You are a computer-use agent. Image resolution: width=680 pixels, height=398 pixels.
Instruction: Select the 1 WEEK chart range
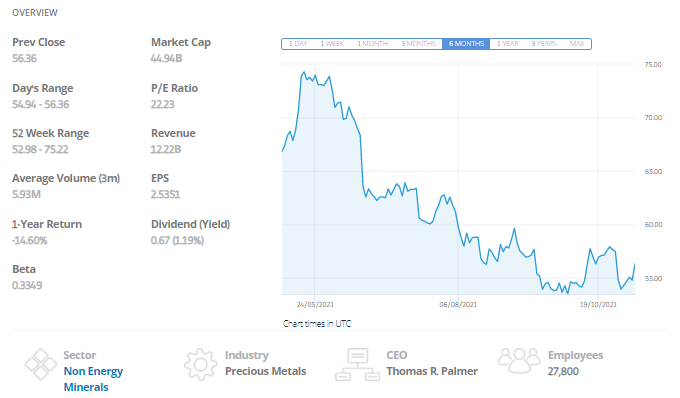coord(332,44)
